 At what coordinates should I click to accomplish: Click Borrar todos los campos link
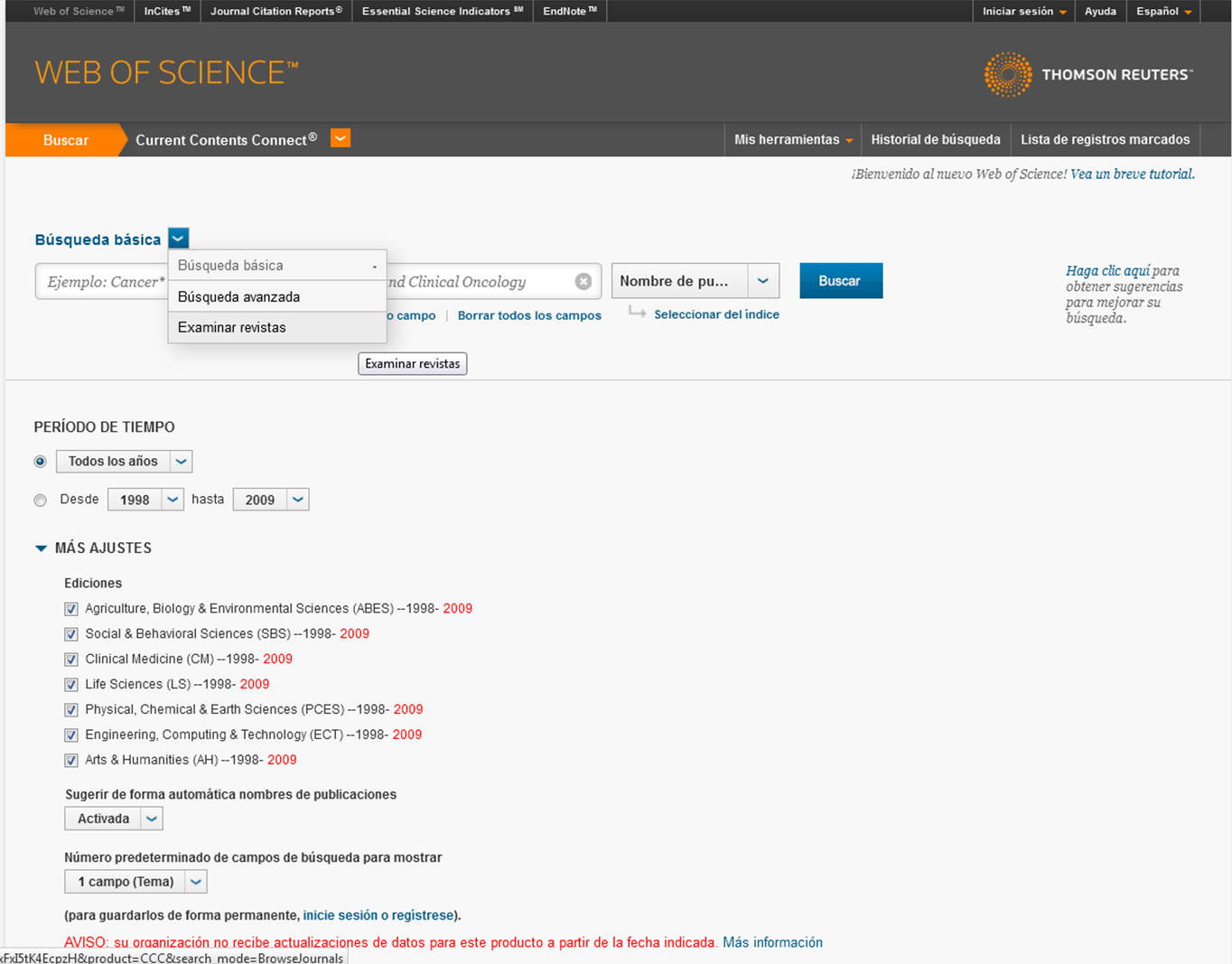(x=529, y=315)
